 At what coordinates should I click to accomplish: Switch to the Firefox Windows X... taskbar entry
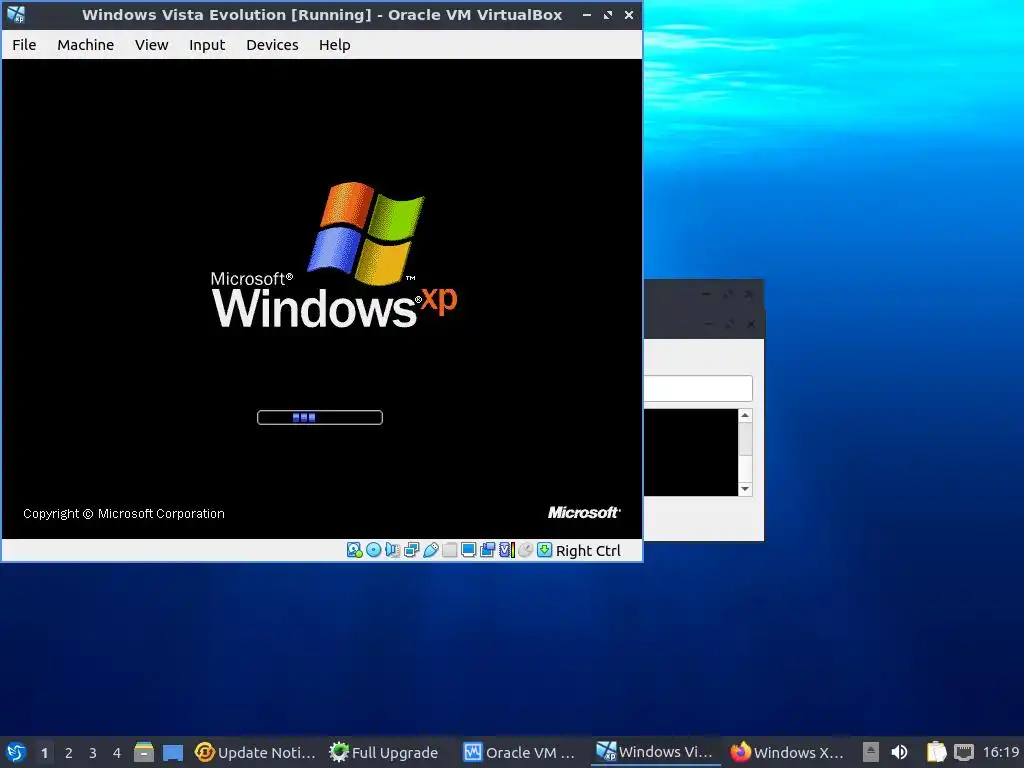[x=787, y=752]
